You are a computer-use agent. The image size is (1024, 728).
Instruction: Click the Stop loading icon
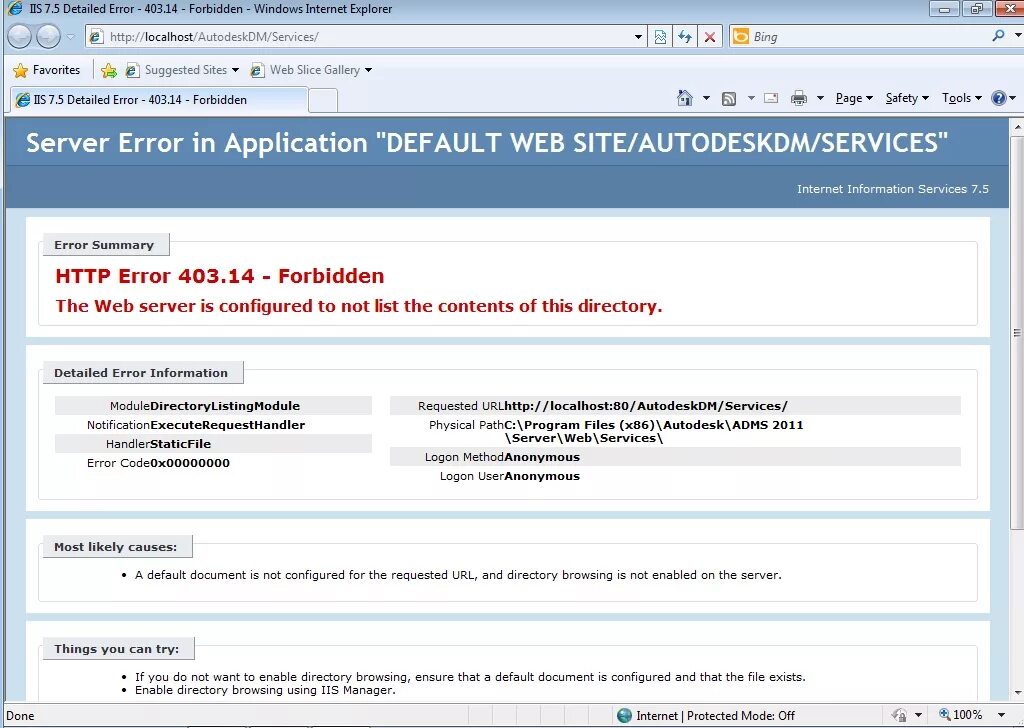[x=710, y=36]
